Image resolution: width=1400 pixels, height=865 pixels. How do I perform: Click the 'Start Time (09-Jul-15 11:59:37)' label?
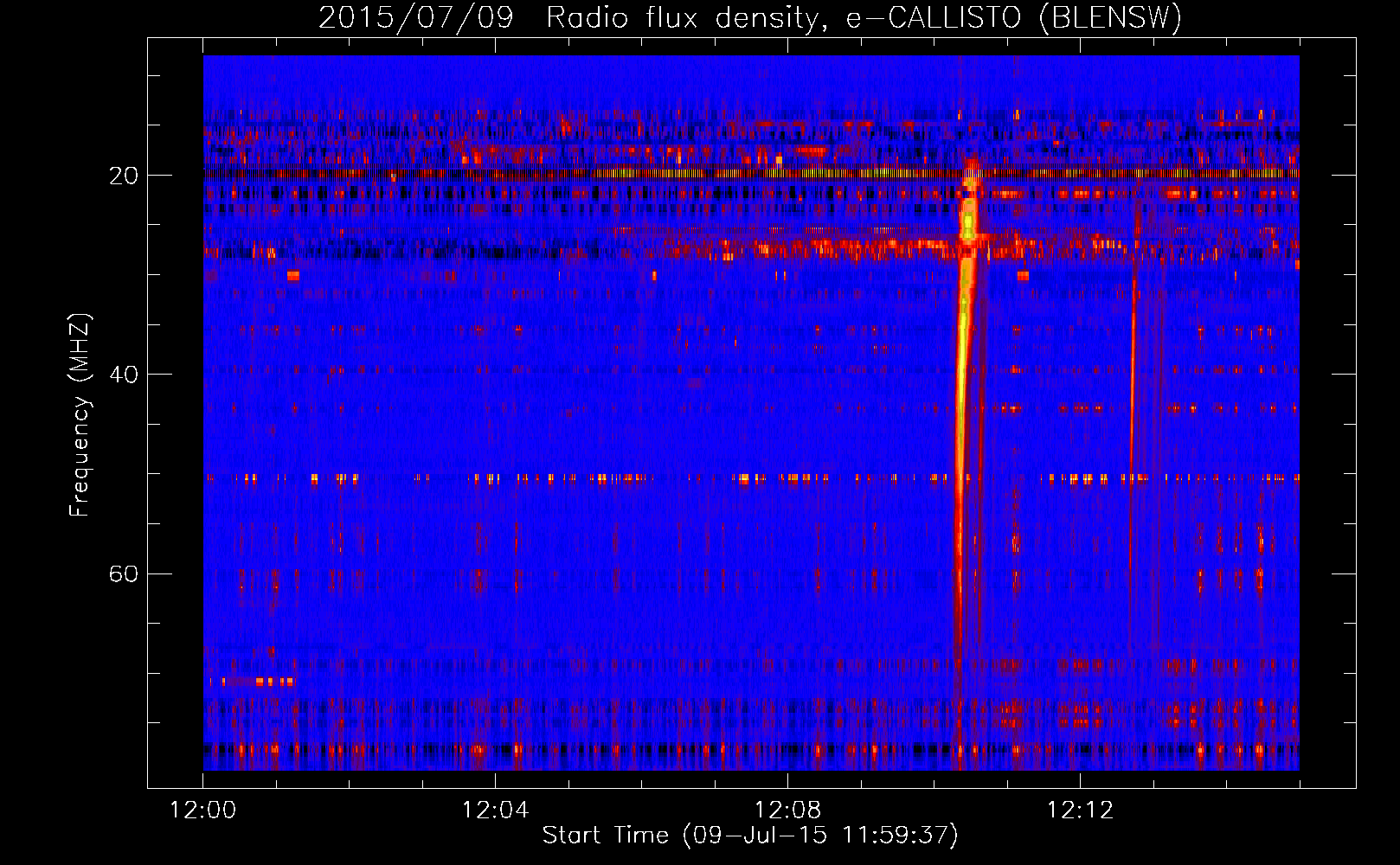(x=750, y=835)
